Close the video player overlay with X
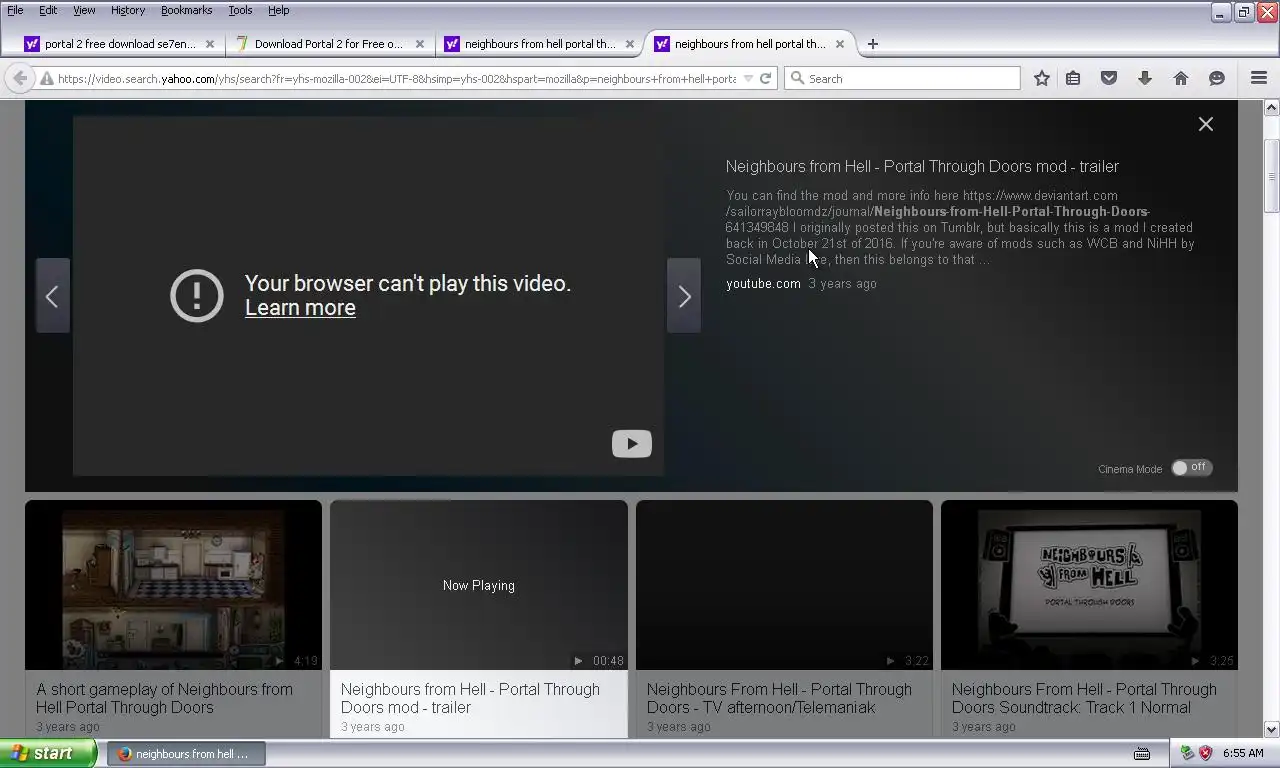The image size is (1280, 768). tap(1206, 124)
